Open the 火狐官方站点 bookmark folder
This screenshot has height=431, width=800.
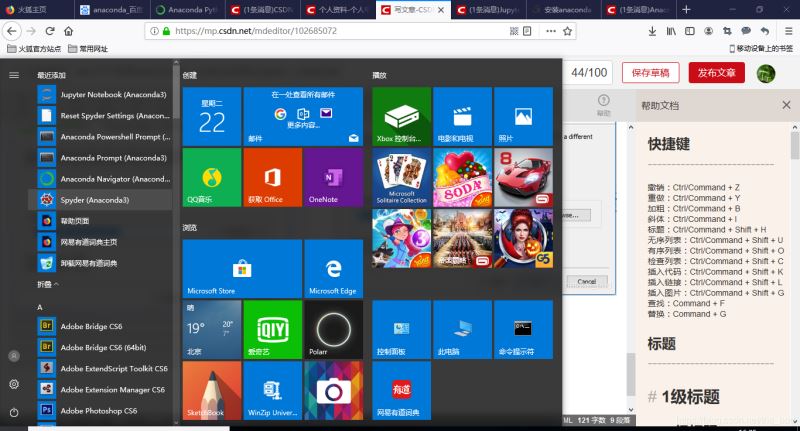pyautogui.click(x=34, y=48)
